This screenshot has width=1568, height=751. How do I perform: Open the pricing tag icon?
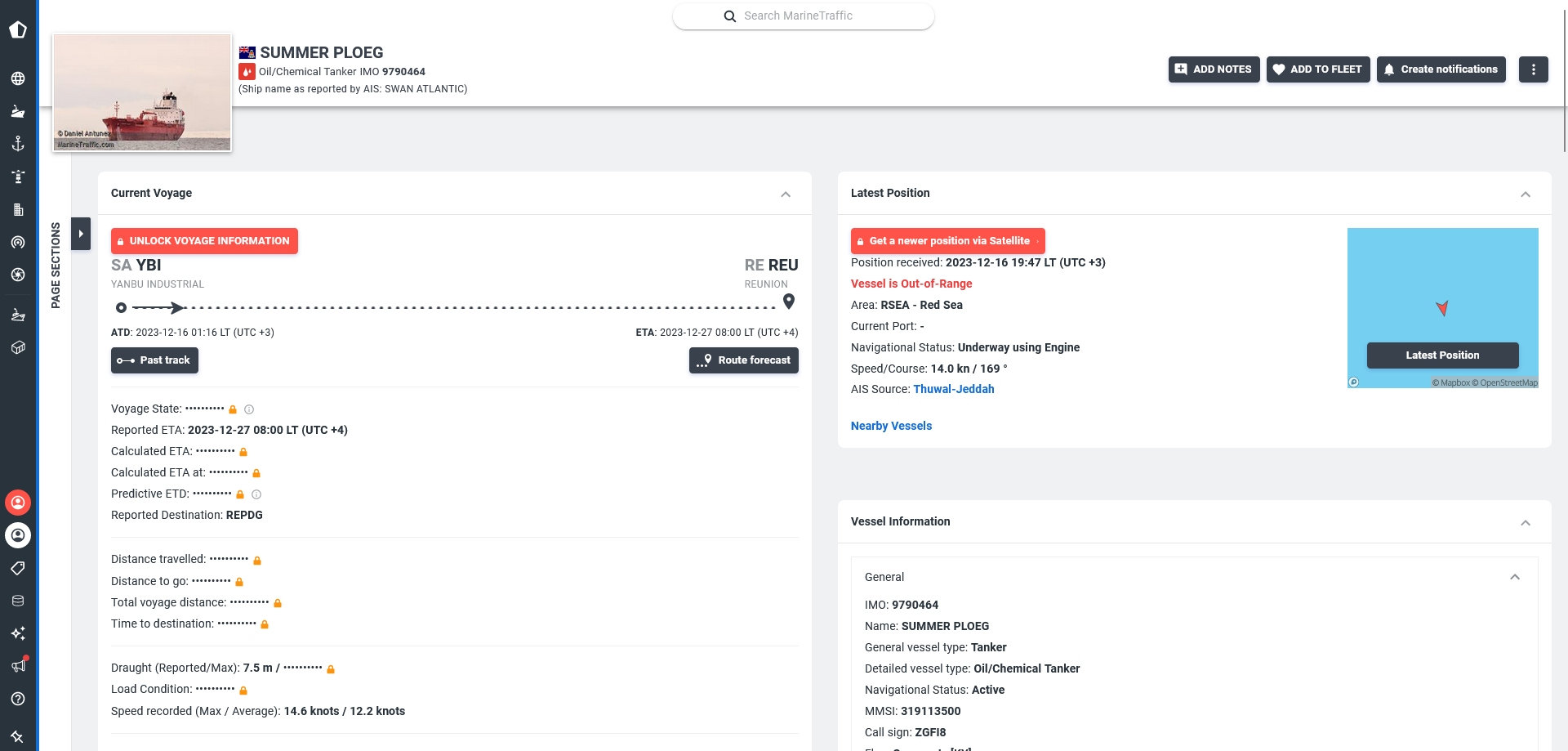(x=18, y=568)
